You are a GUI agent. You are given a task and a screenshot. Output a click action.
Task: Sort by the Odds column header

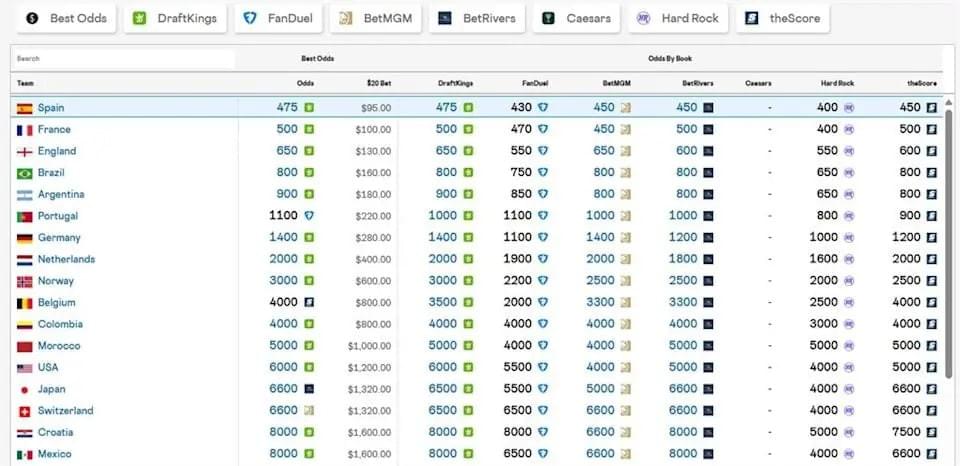click(306, 83)
